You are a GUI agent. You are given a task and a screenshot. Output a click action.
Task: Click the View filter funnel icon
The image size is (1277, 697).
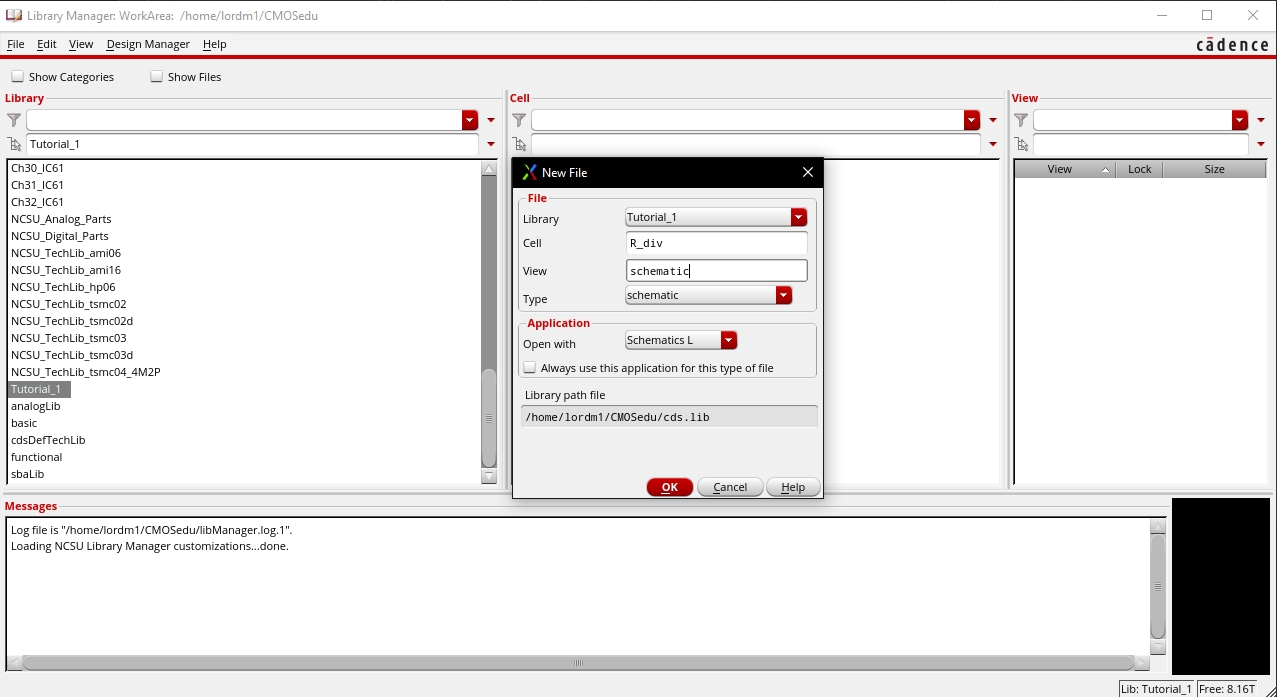click(1021, 120)
